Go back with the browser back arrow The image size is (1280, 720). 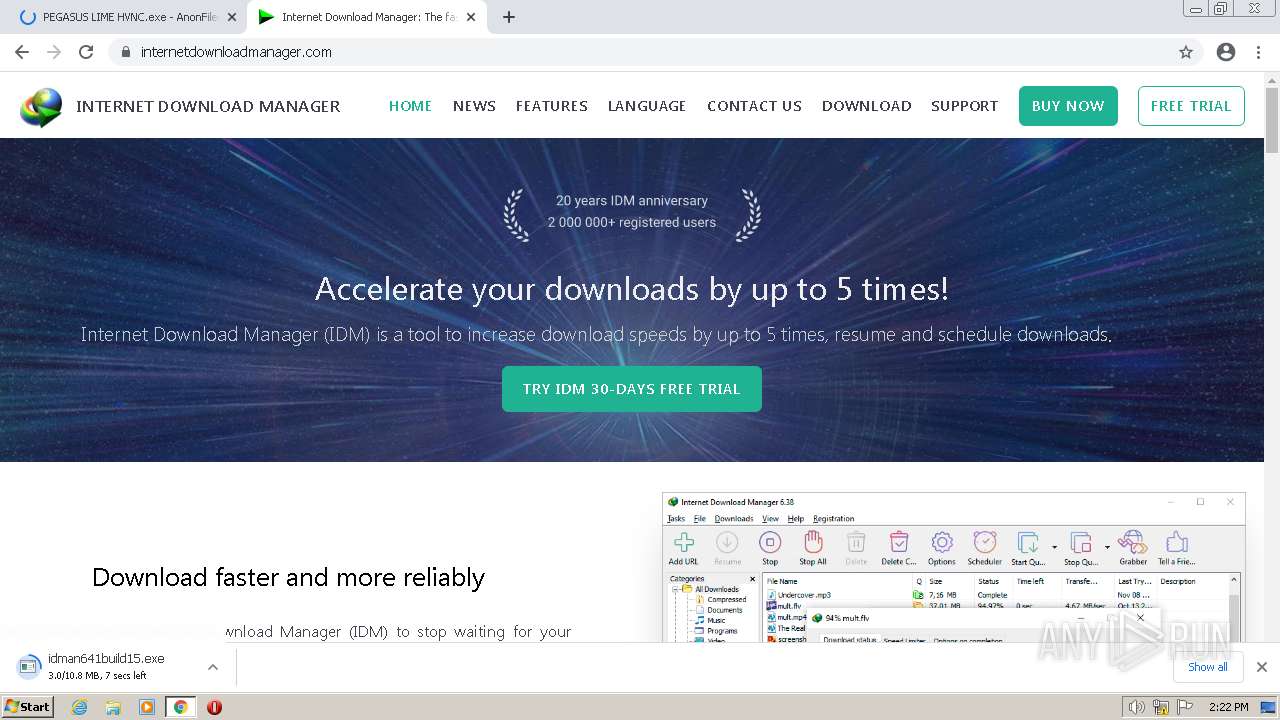[22, 52]
